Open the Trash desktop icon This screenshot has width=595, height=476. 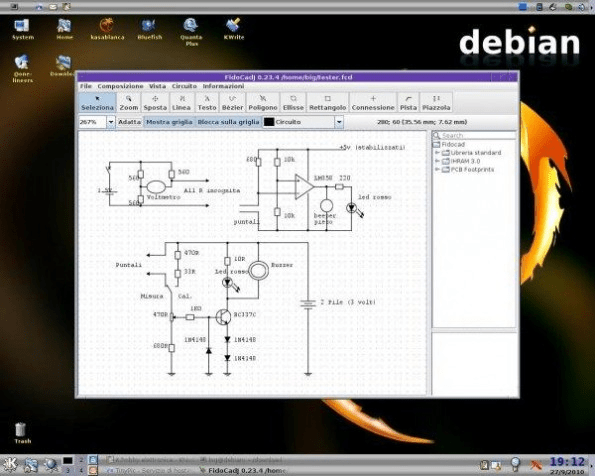tap(22, 433)
